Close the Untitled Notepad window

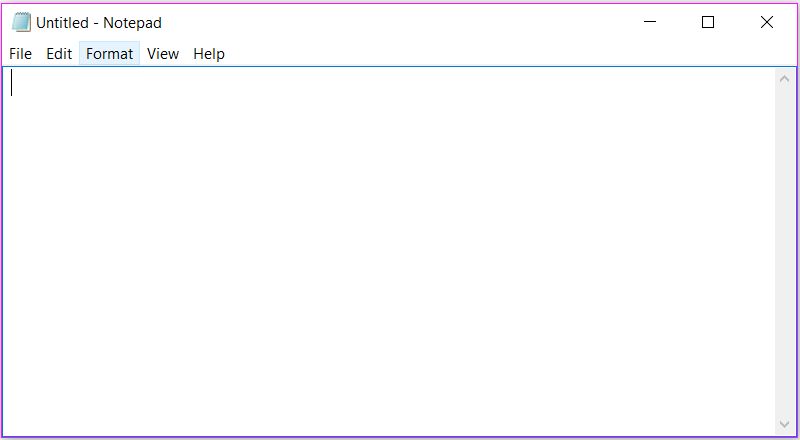(766, 22)
